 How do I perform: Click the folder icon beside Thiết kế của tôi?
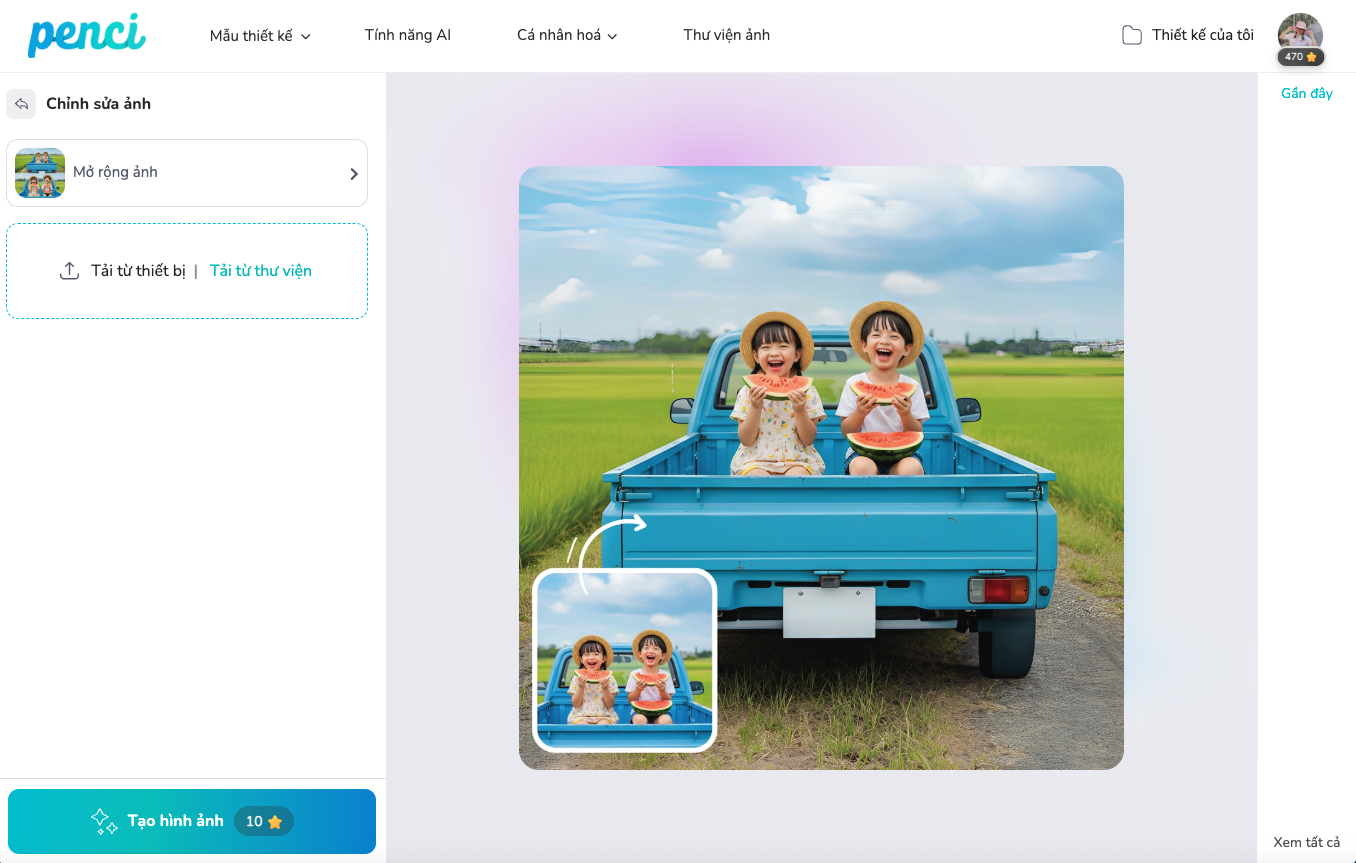tap(1131, 35)
